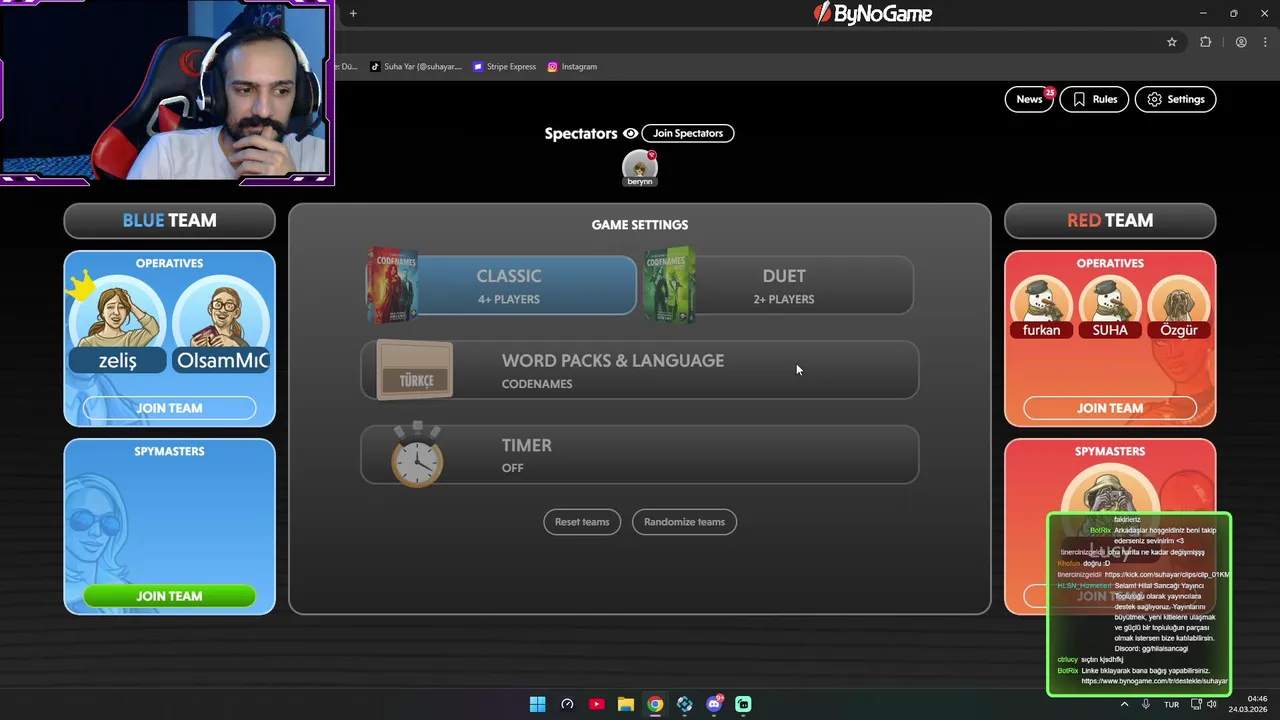Click OlsamMıC player avatar in Blue team
Image resolution: width=1280 pixels, height=720 pixels.
point(221,323)
